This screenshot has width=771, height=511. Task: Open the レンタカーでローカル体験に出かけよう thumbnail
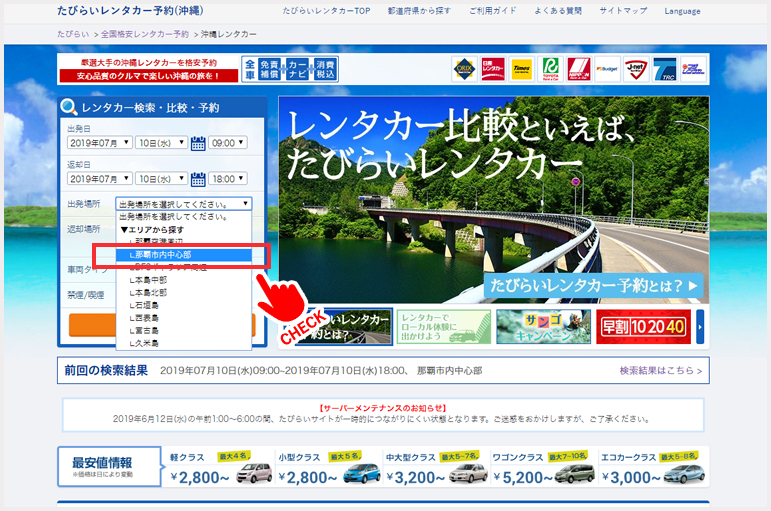pos(444,327)
